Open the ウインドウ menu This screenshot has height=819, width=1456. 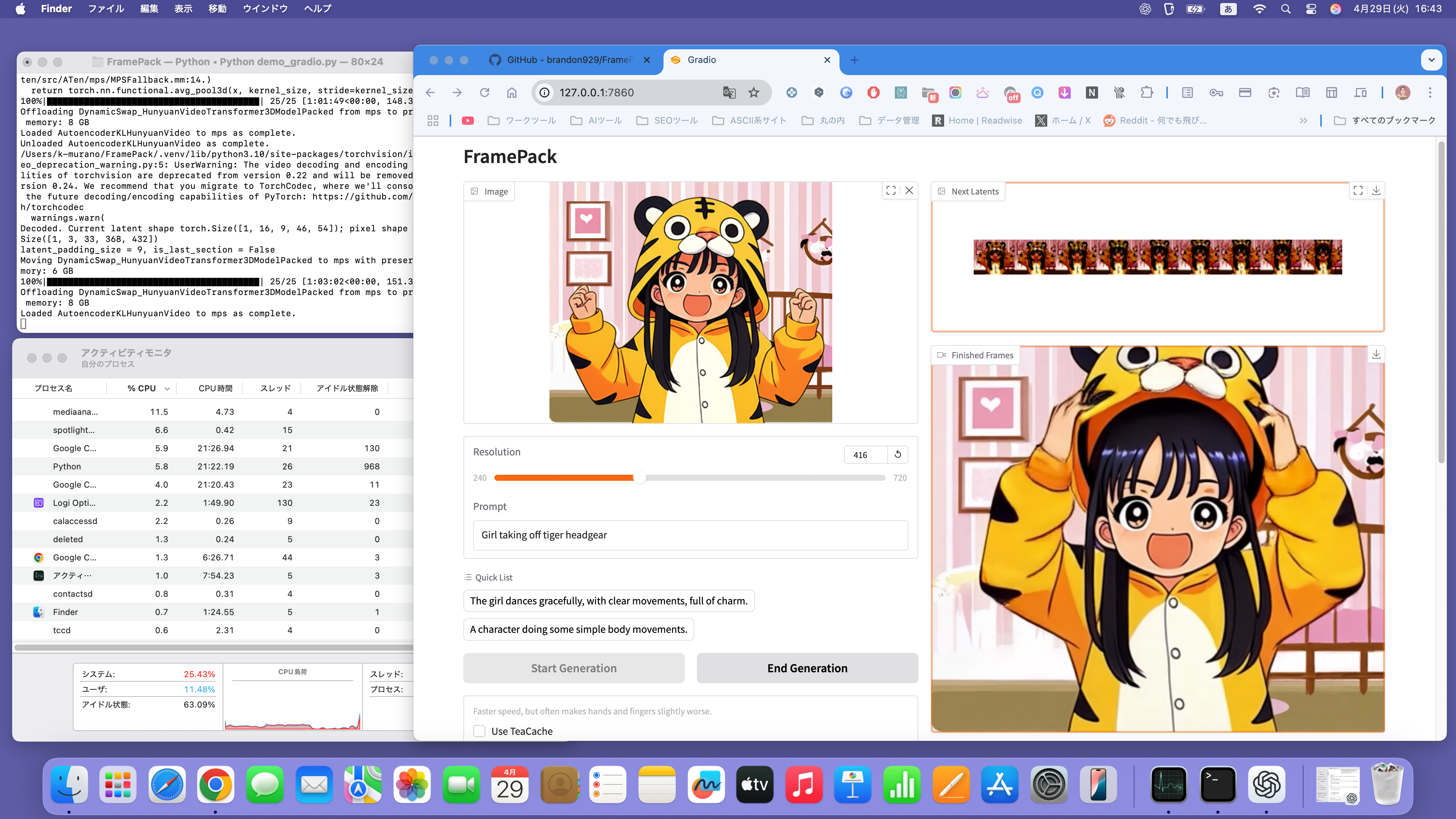tap(265, 8)
